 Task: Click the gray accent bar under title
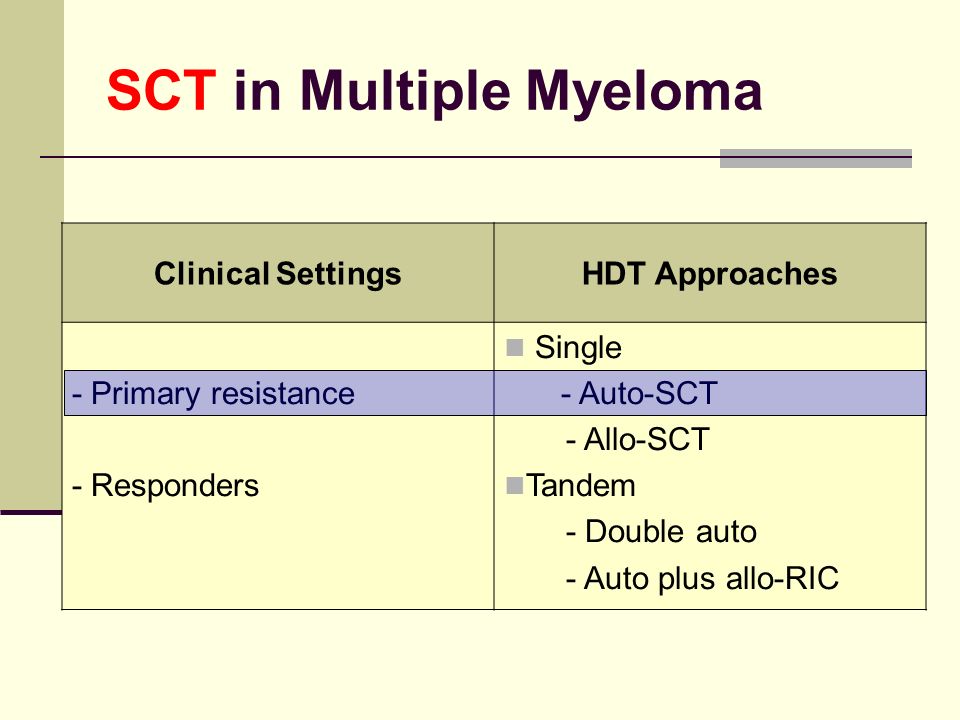(x=816, y=159)
